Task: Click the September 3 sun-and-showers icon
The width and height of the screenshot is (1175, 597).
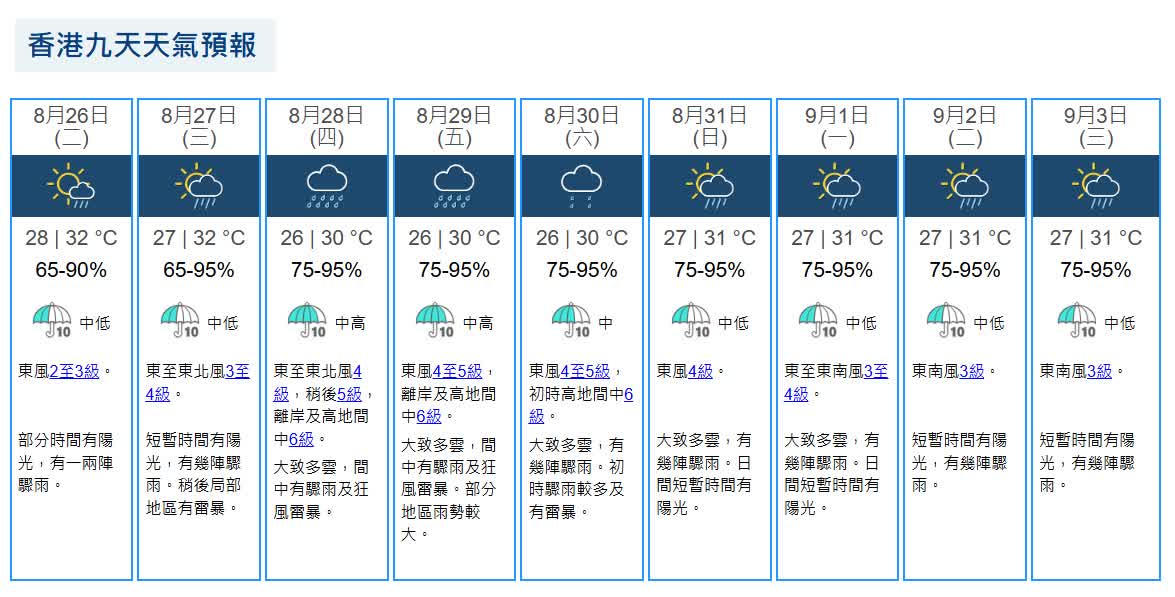Action: click(x=1096, y=185)
